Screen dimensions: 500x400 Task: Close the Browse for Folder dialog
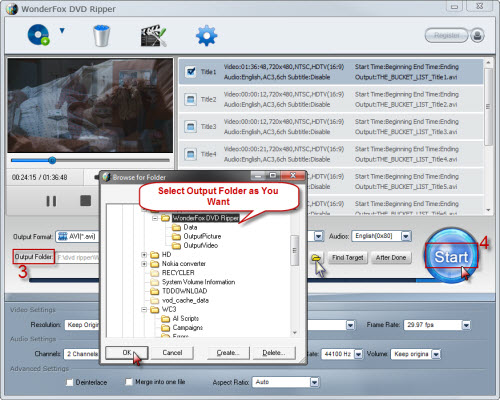pos(293,175)
